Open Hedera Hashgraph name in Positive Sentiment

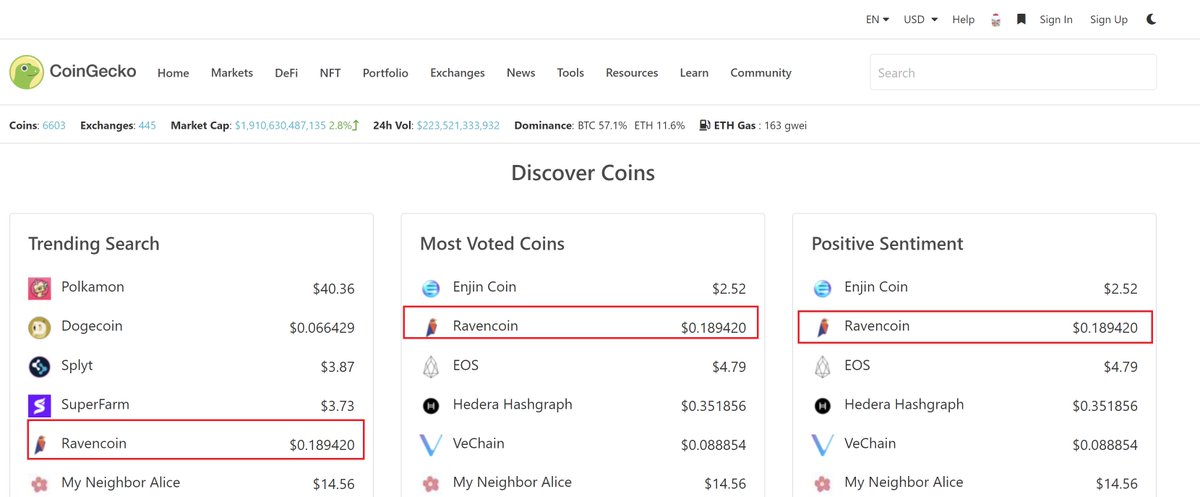pyautogui.click(x=904, y=404)
